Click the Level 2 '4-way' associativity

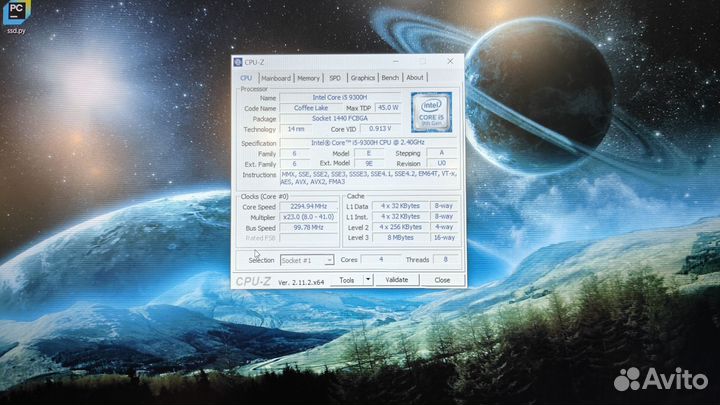tap(444, 227)
